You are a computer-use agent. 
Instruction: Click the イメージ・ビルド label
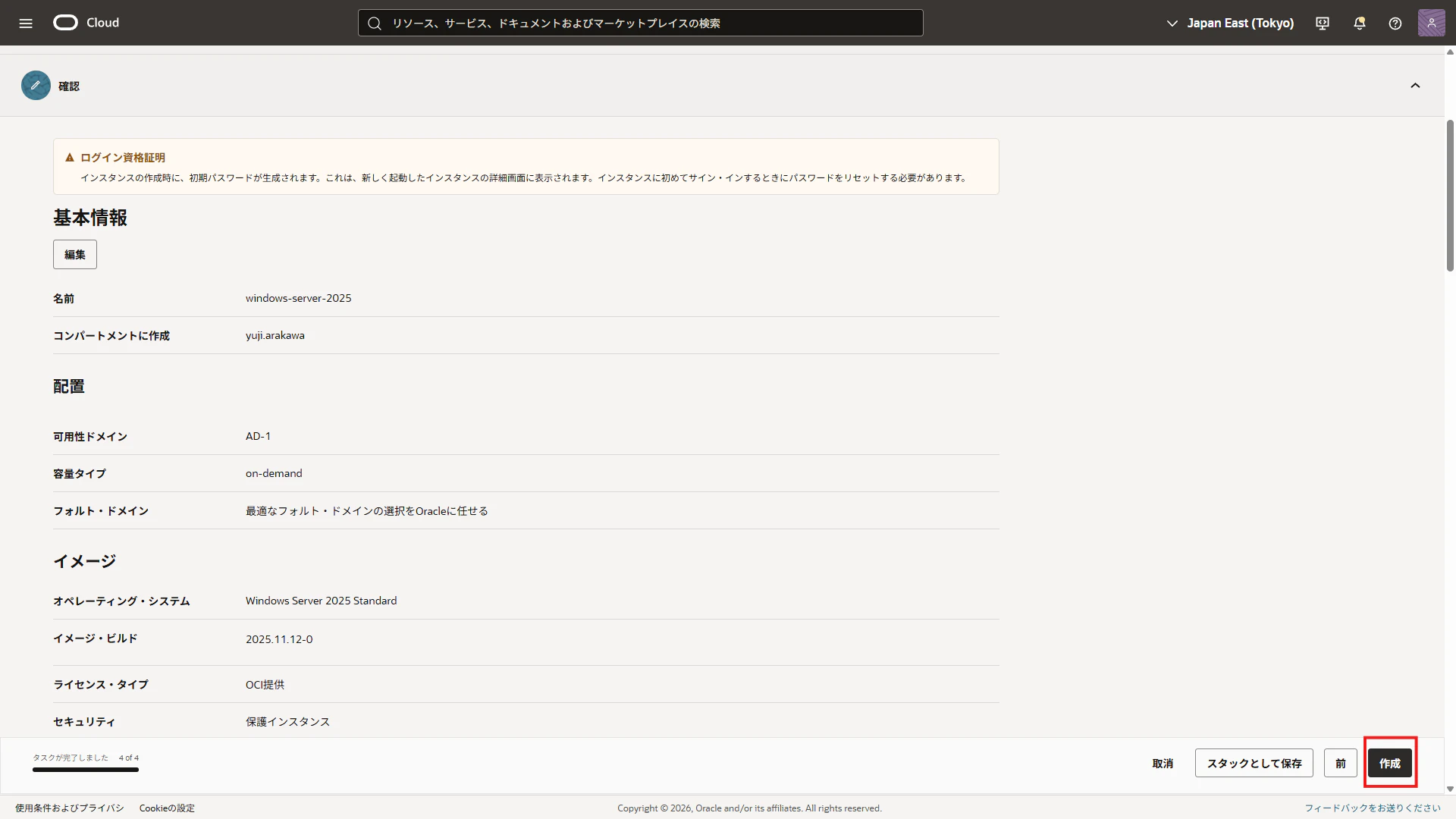[x=96, y=639]
